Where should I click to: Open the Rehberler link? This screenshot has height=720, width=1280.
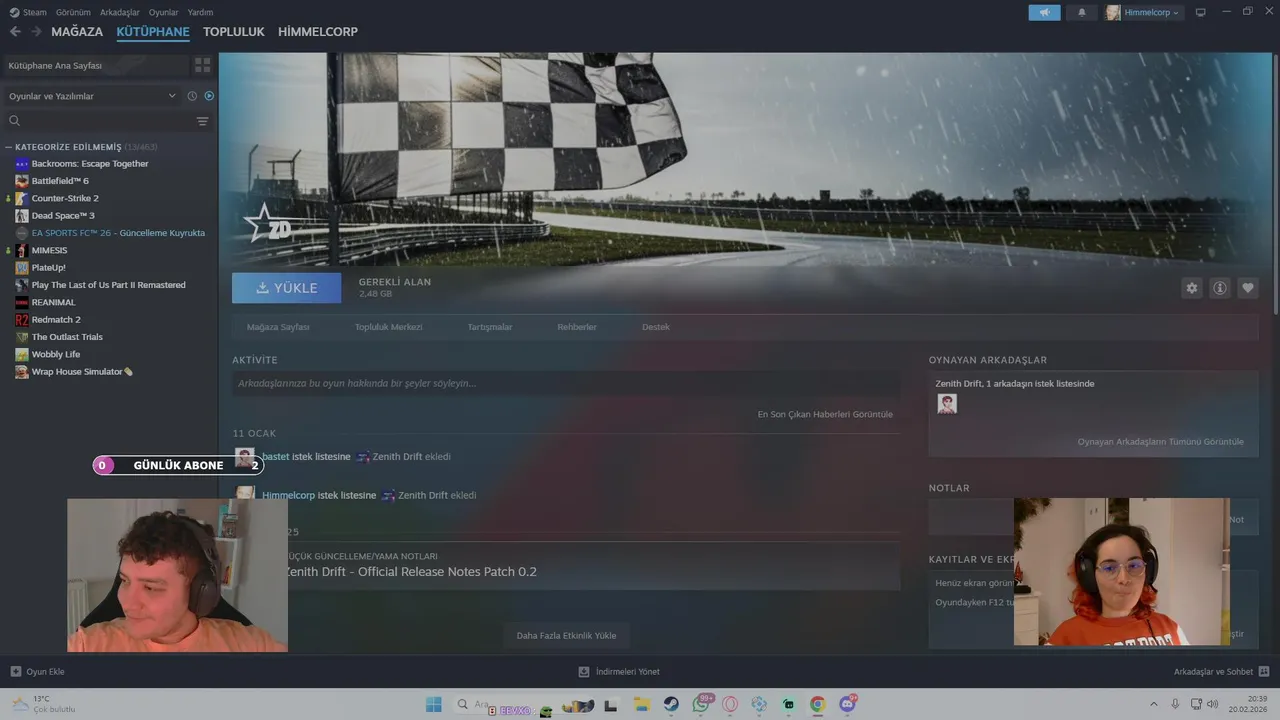click(577, 327)
